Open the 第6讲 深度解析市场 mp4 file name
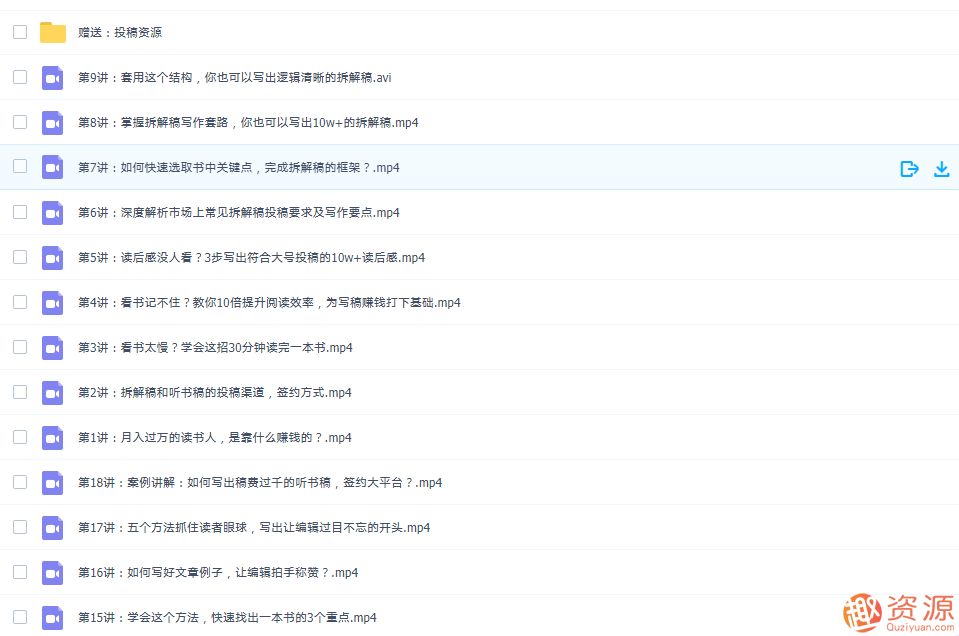Screen dimensions: 959x636 pyautogui.click(x=238, y=213)
